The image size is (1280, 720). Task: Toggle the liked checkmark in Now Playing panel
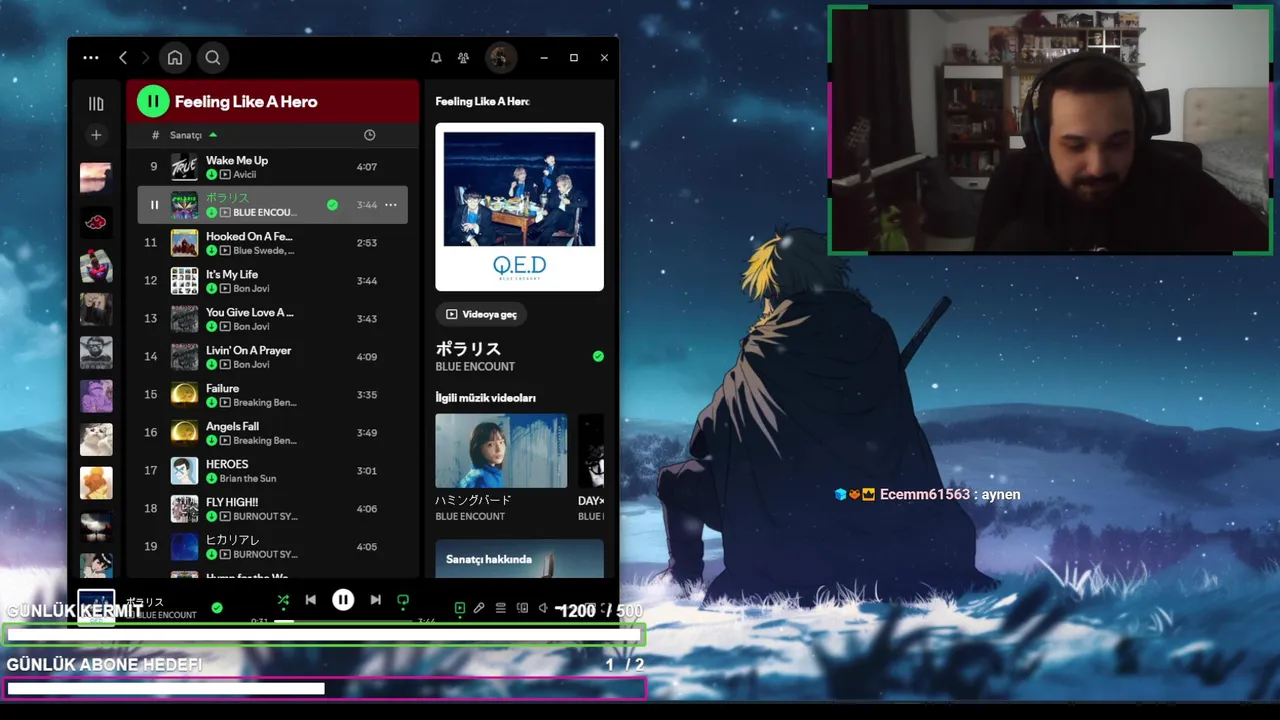(598, 356)
